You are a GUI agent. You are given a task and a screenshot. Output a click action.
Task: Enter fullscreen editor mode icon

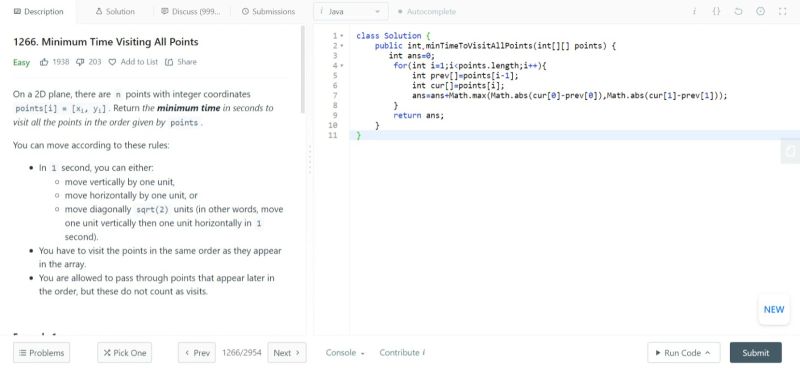point(782,11)
